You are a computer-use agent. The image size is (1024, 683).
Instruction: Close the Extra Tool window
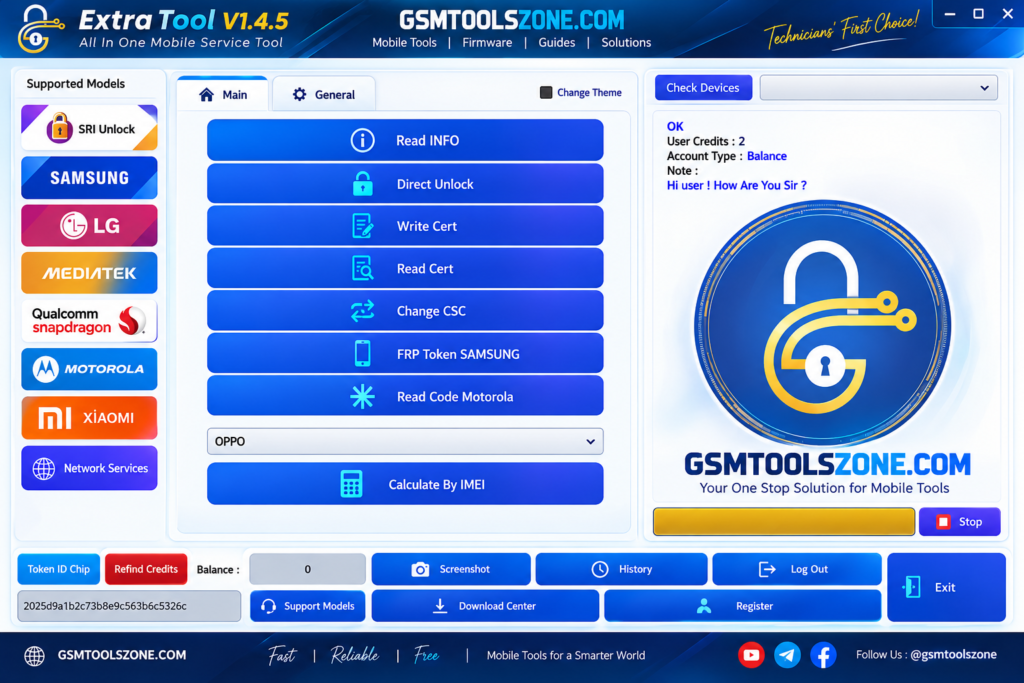click(1008, 14)
